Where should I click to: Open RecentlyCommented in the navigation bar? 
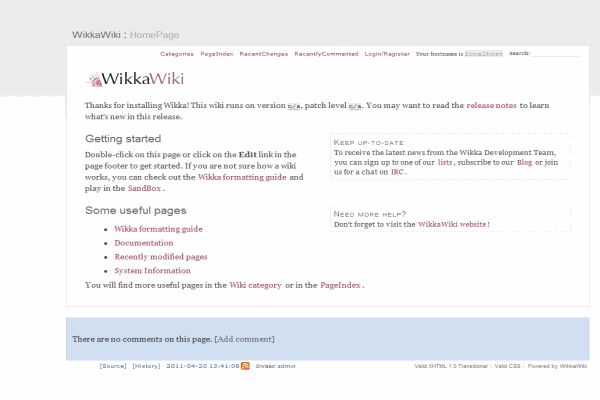click(326, 54)
